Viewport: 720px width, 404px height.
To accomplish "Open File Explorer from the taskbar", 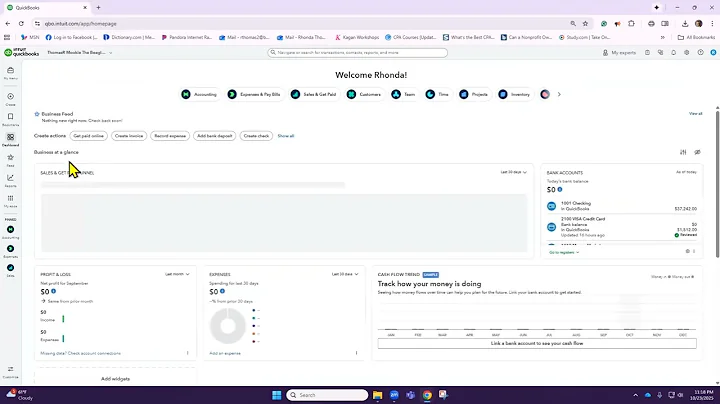I will pyautogui.click(x=377, y=395).
